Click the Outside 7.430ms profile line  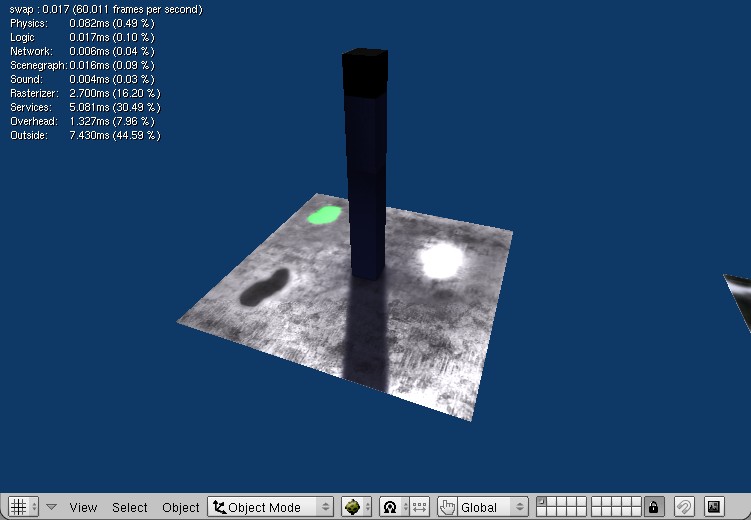pyautogui.click(x=85, y=136)
